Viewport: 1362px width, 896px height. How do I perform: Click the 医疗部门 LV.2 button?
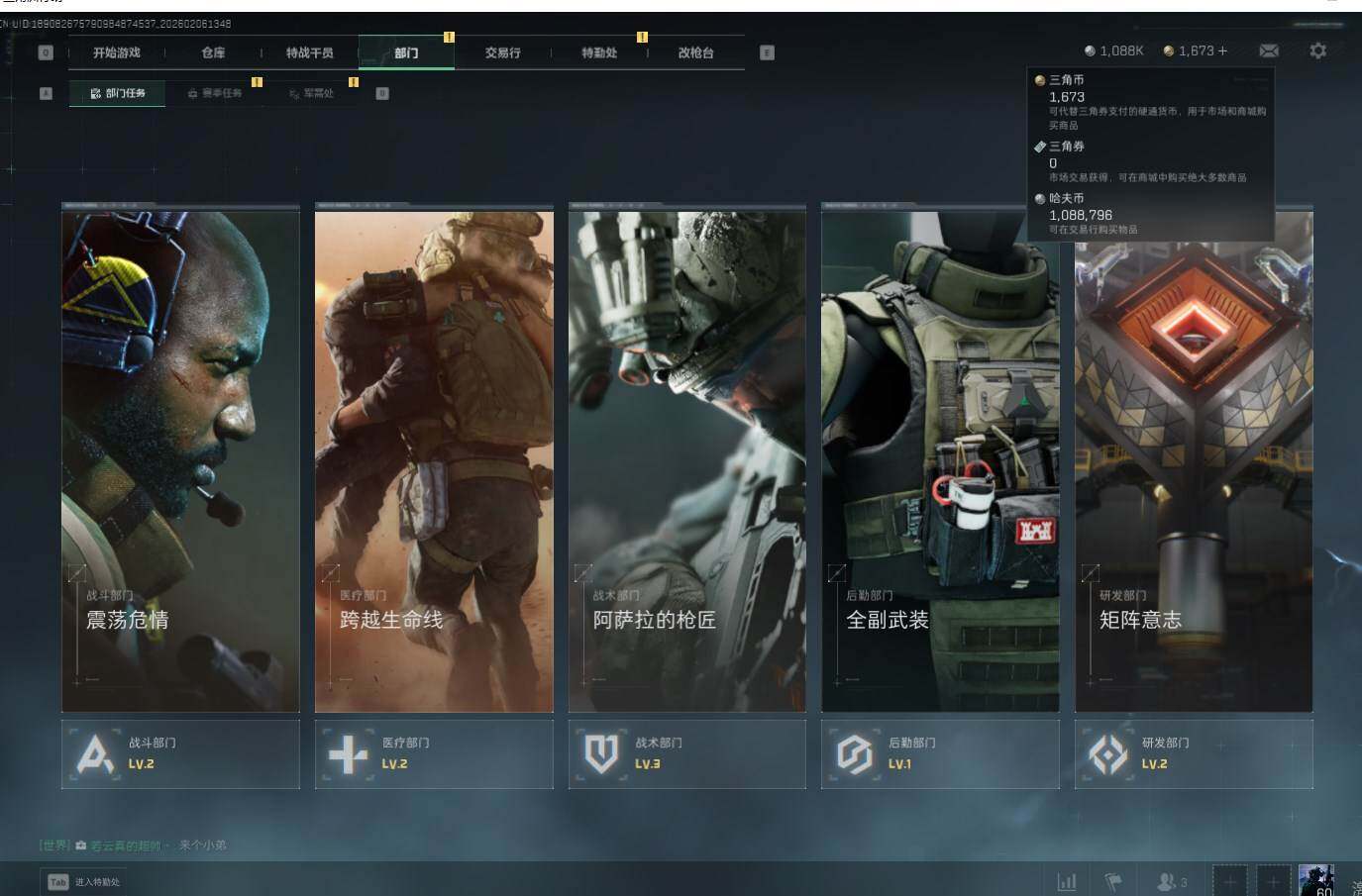click(434, 754)
